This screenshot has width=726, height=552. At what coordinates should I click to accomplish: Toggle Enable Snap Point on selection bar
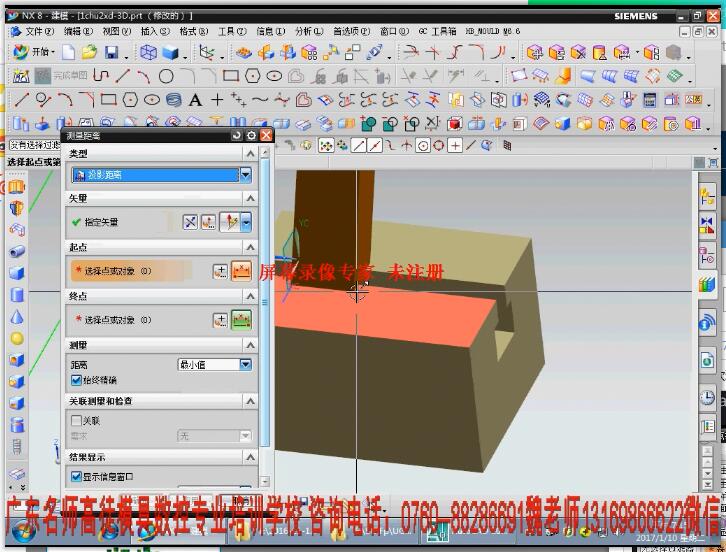326,146
